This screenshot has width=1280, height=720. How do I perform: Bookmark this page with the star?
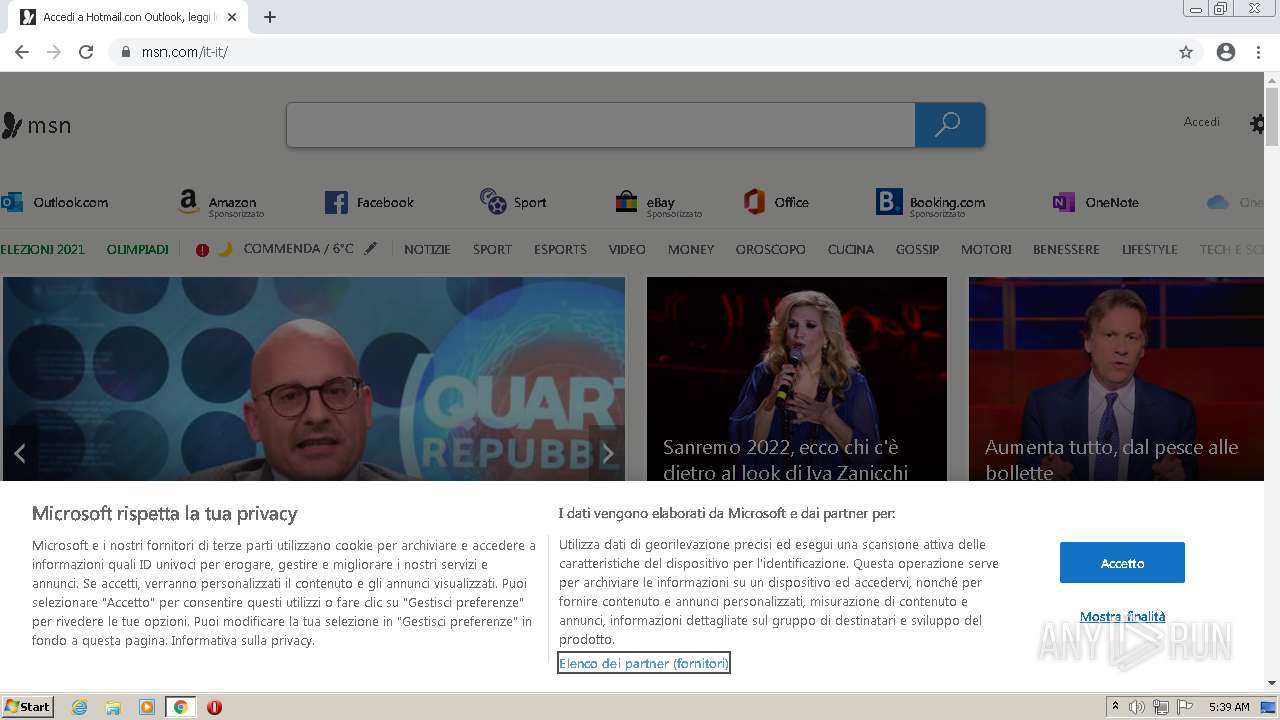coord(1186,52)
